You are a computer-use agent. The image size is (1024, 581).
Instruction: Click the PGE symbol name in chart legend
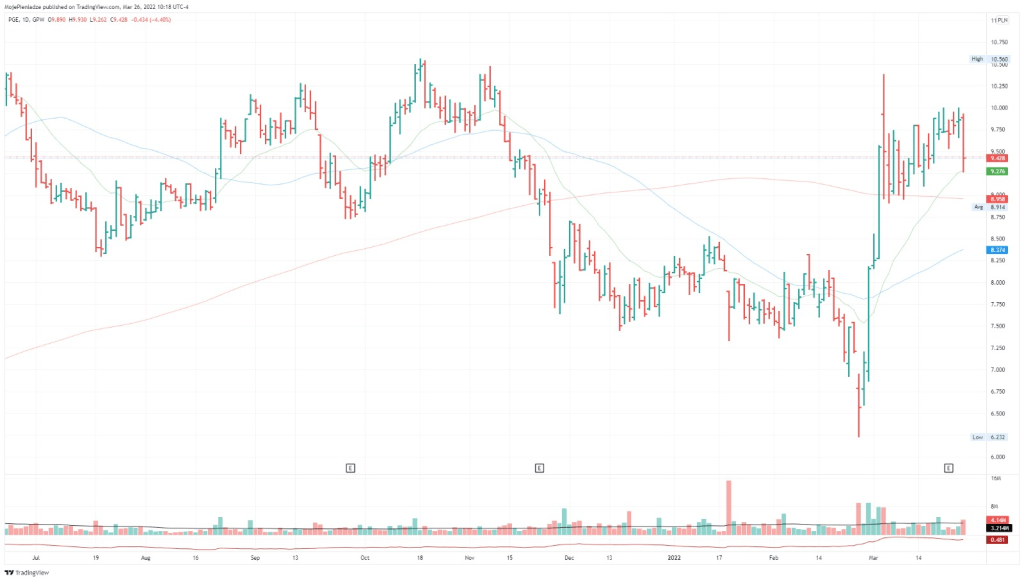[x=14, y=19]
